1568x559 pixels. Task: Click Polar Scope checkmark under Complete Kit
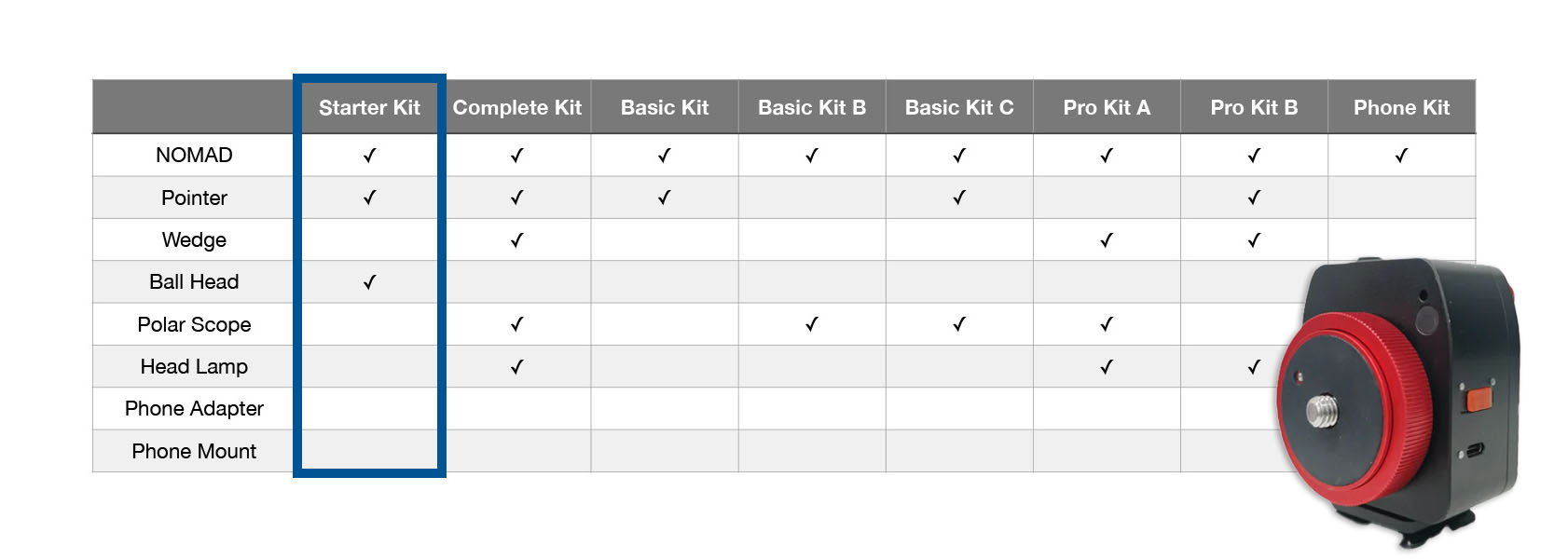(517, 324)
